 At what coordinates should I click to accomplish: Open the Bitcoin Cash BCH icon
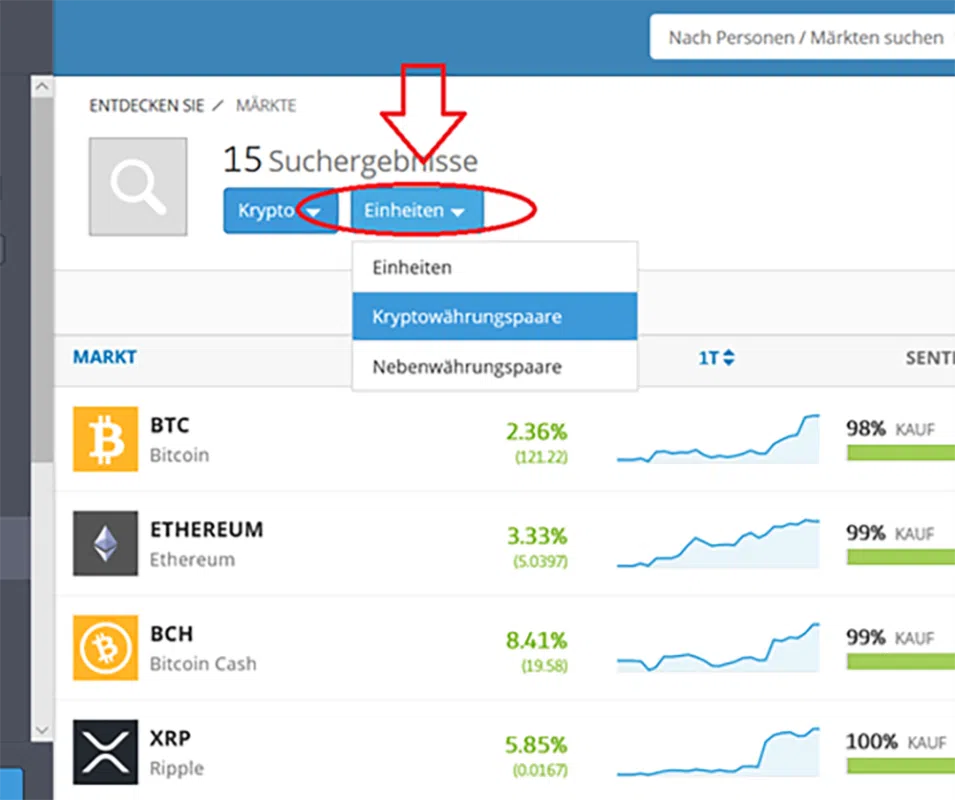[x=105, y=647]
